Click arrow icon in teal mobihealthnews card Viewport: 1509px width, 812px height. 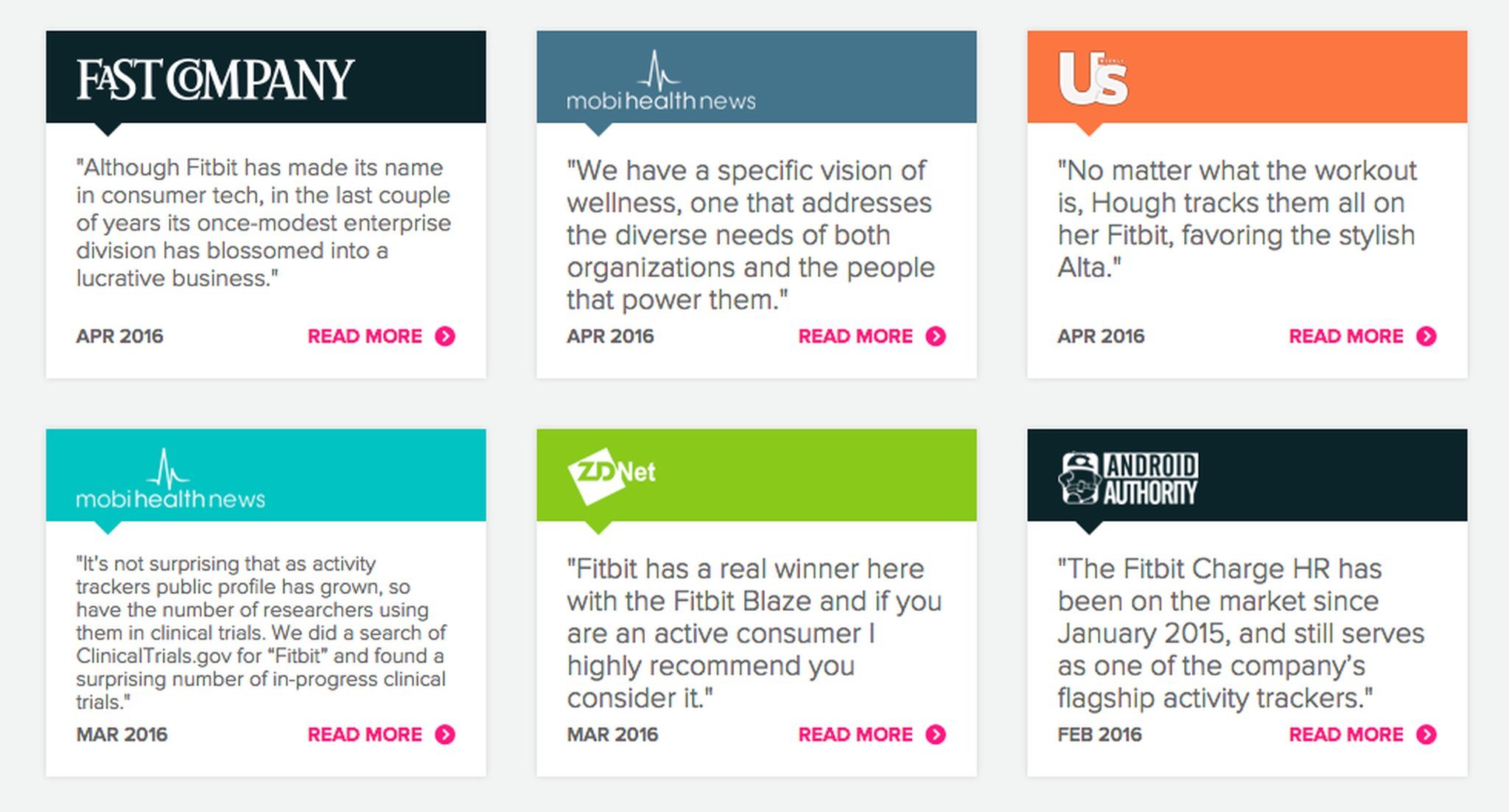click(445, 735)
